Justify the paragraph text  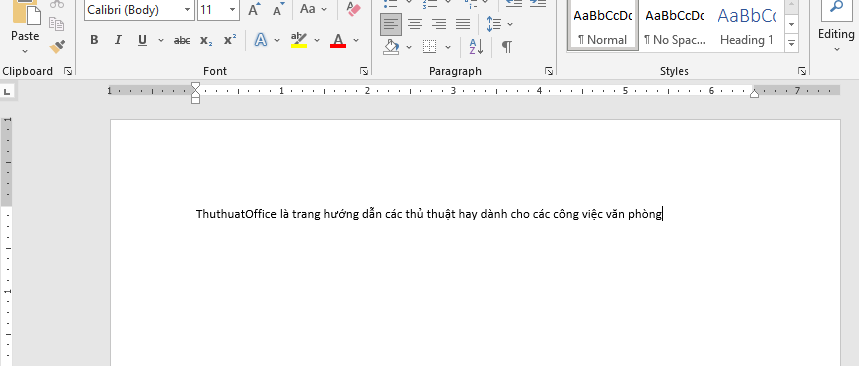tap(463, 24)
